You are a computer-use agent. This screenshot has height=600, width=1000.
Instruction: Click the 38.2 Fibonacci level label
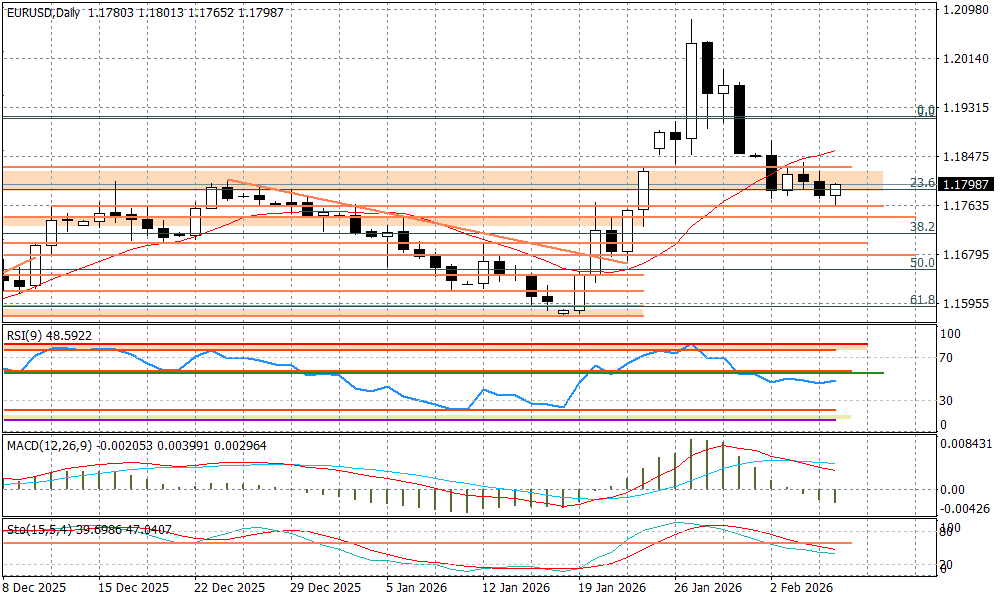[x=922, y=227]
